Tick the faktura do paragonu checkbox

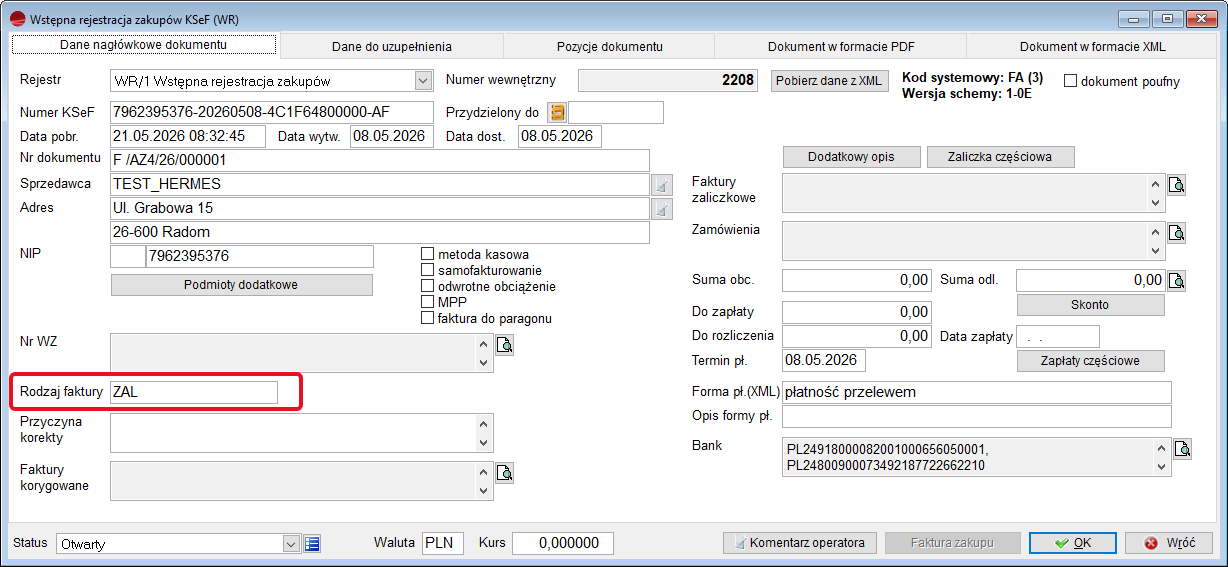coord(428,318)
